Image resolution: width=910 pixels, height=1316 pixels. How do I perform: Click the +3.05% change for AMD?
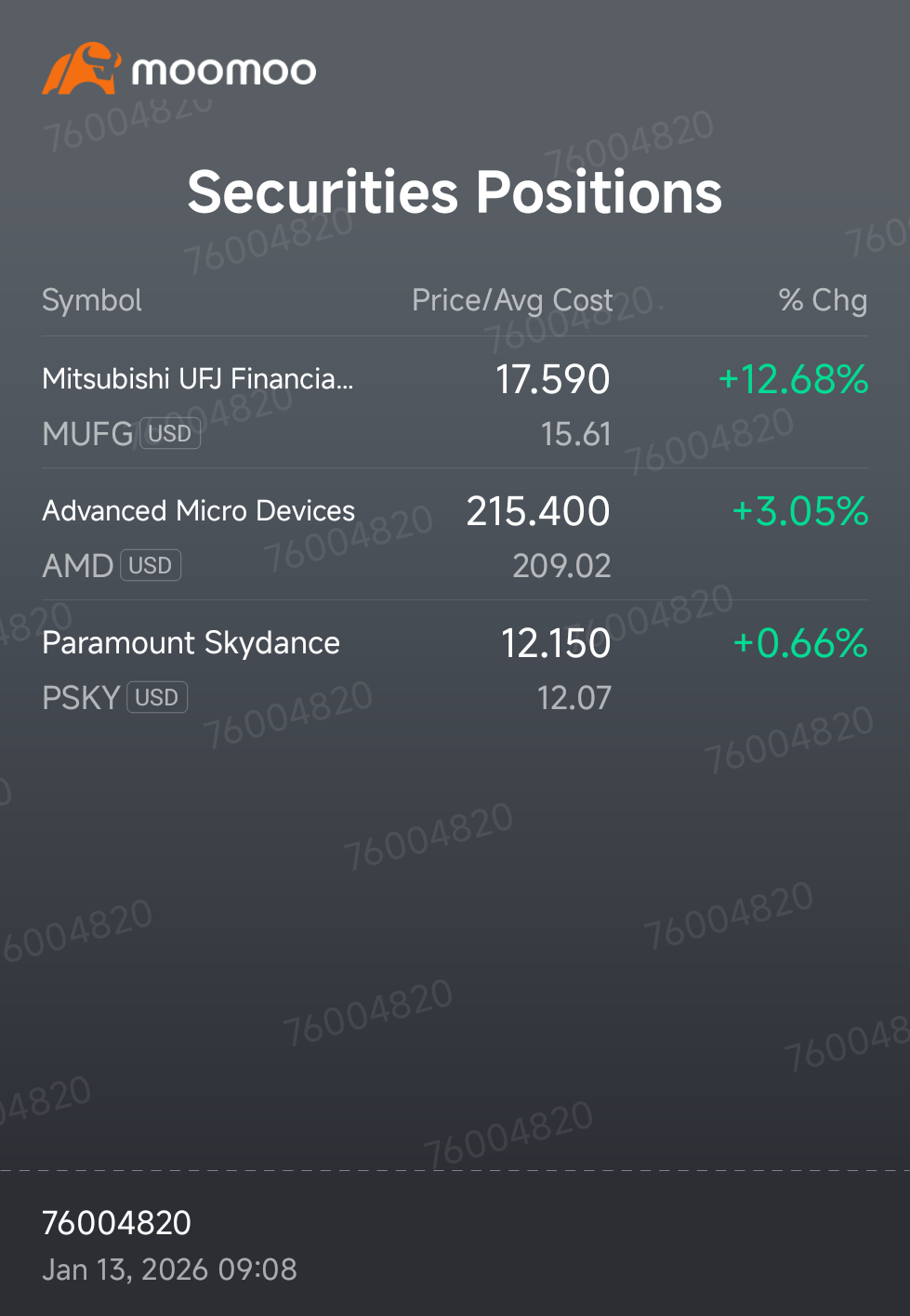[x=800, y=511]
